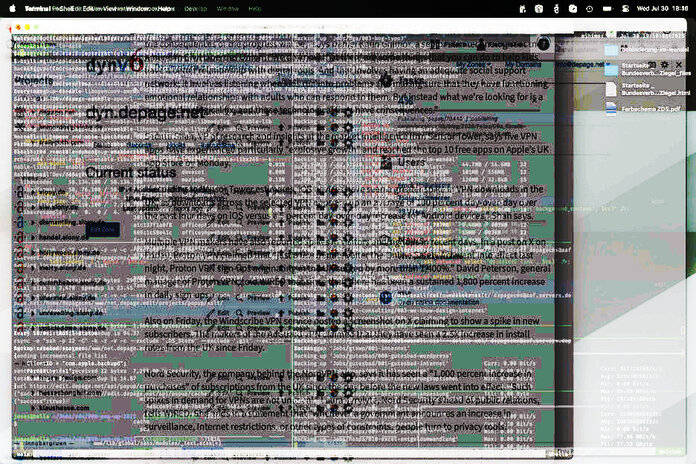This screenshot has width=696, height=464.
Task: Open the Apple menu
Action: (12, 8)
